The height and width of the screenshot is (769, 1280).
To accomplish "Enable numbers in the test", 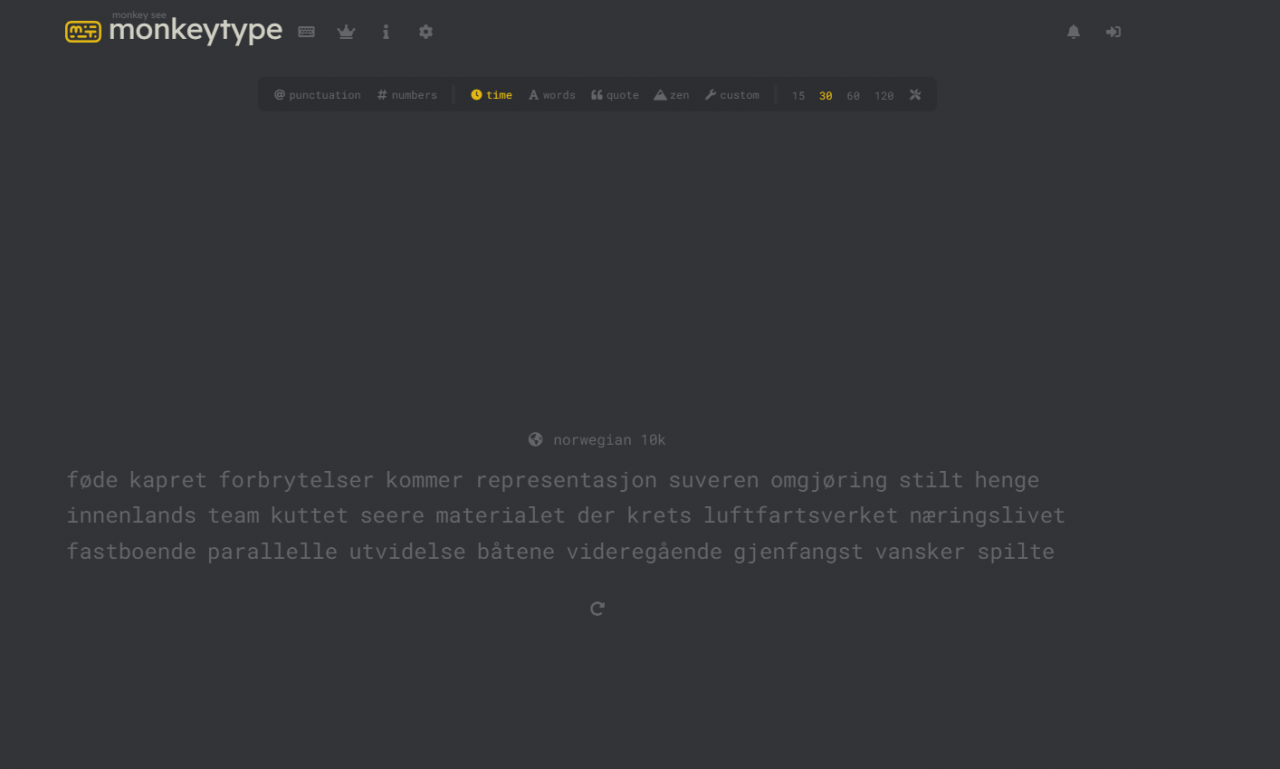I will coord(407,94).
